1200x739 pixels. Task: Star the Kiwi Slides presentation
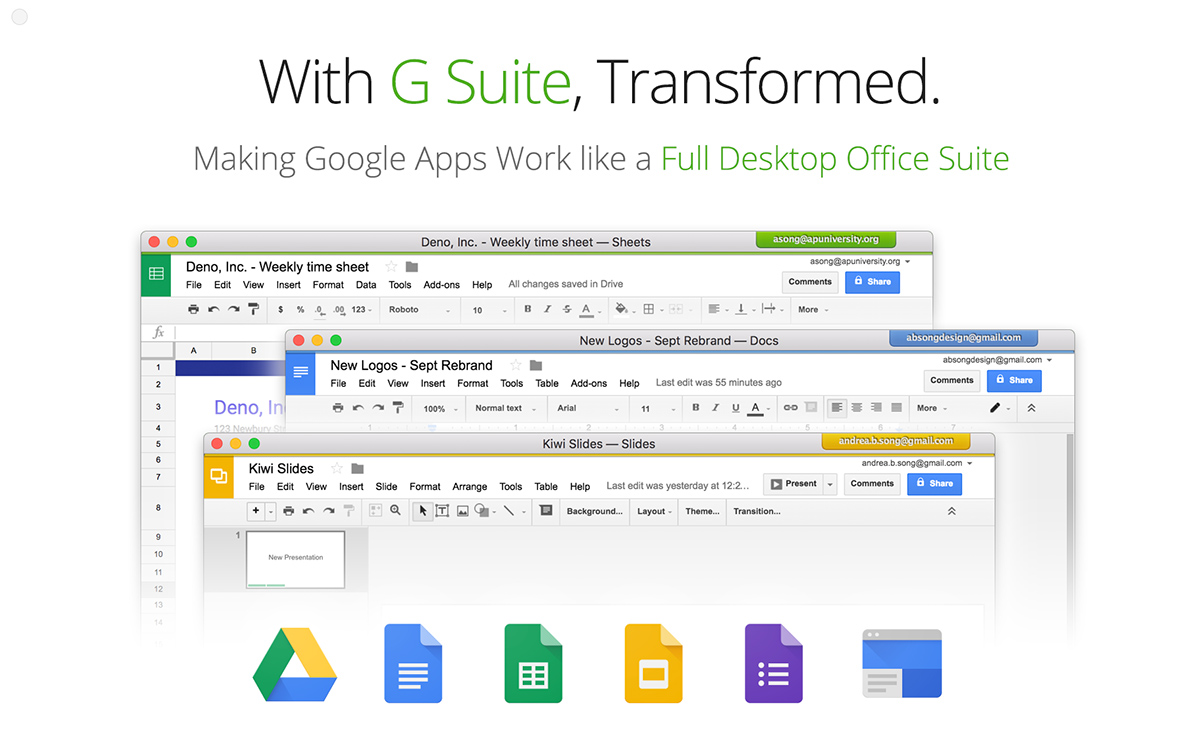337,468
